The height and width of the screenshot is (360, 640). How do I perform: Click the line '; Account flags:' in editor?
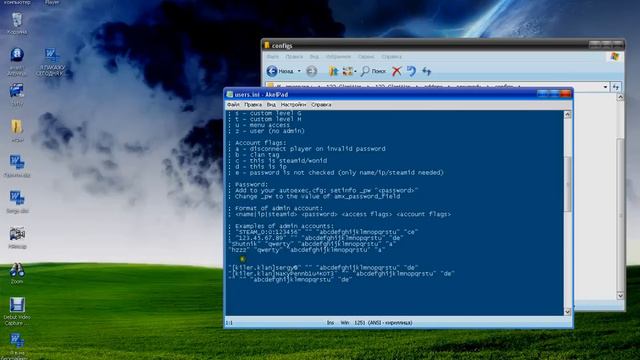click(257, 143)
